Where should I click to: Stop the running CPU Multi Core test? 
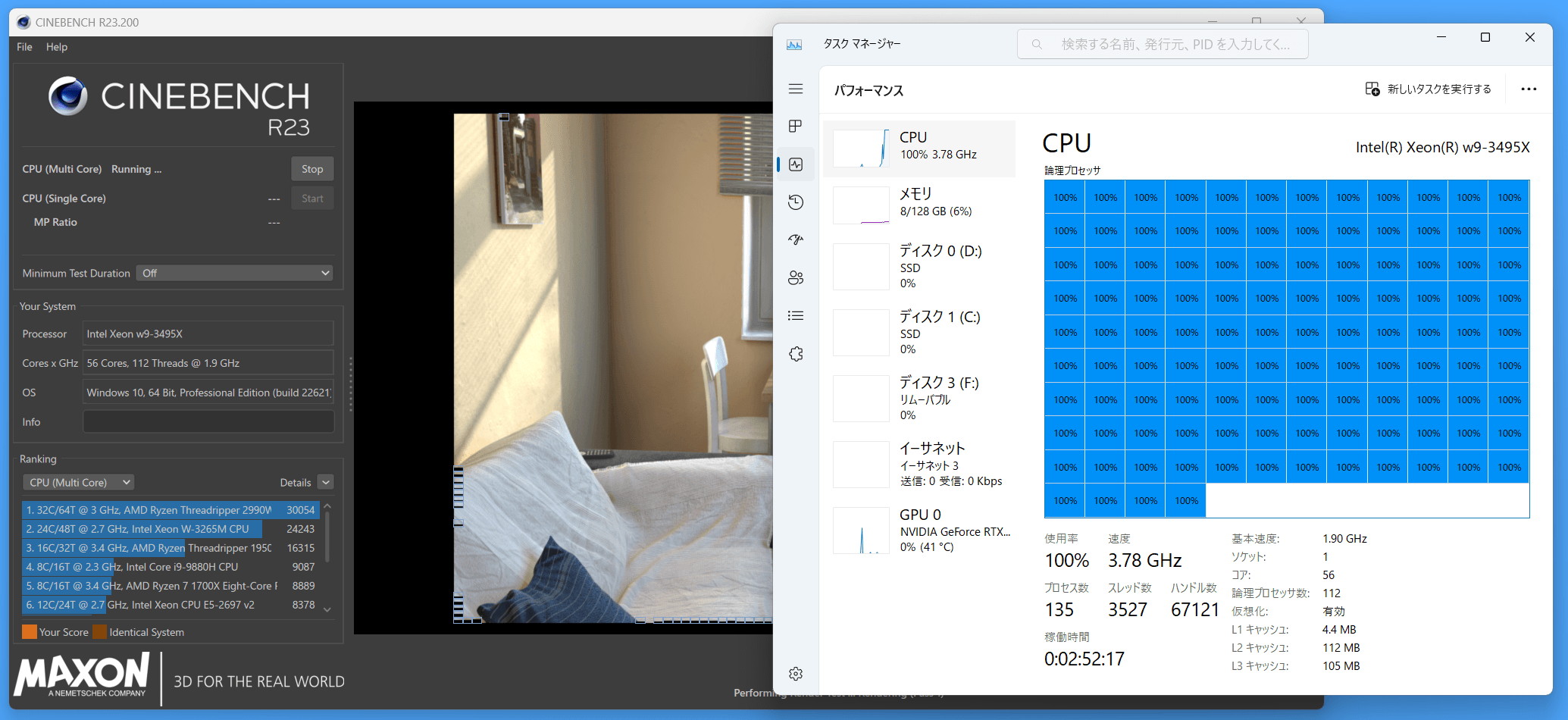click(x=312, y=169)
